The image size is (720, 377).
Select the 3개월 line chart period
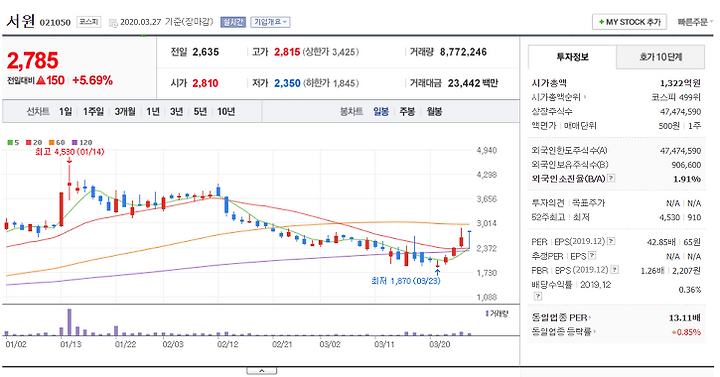pos(125,112)
